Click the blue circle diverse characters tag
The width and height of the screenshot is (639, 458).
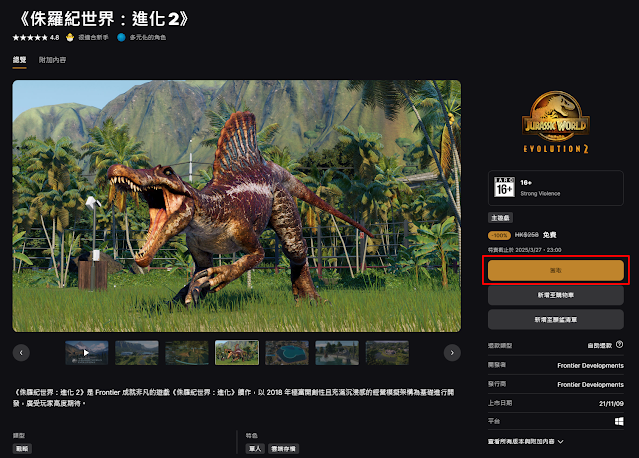(x=121, y=37)
